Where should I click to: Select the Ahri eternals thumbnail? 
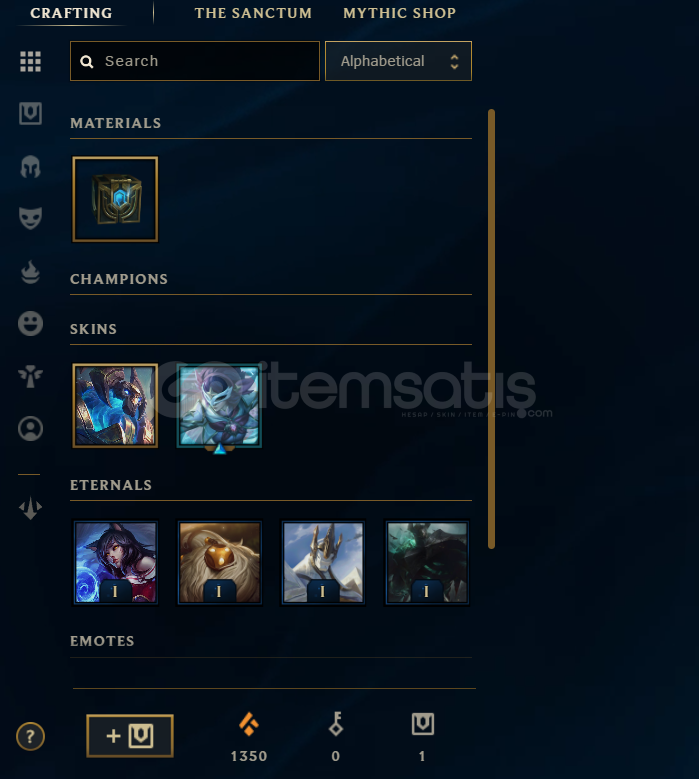115,562
